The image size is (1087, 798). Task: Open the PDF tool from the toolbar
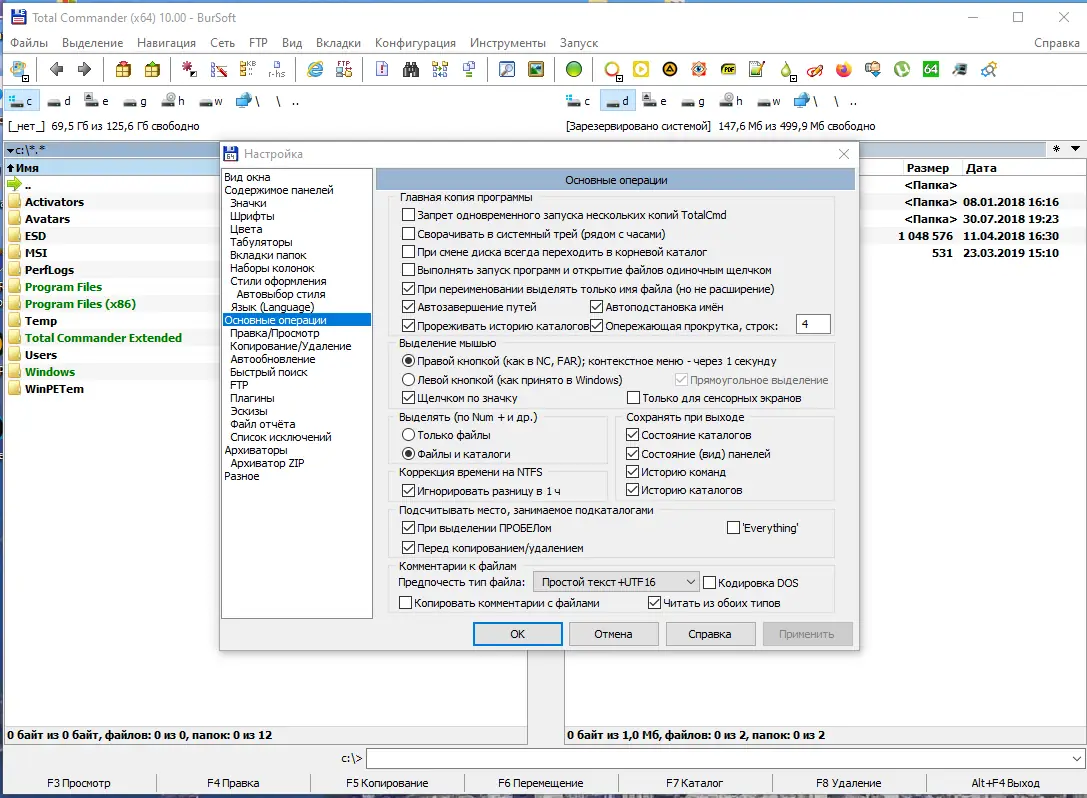[x=728, y=70]
